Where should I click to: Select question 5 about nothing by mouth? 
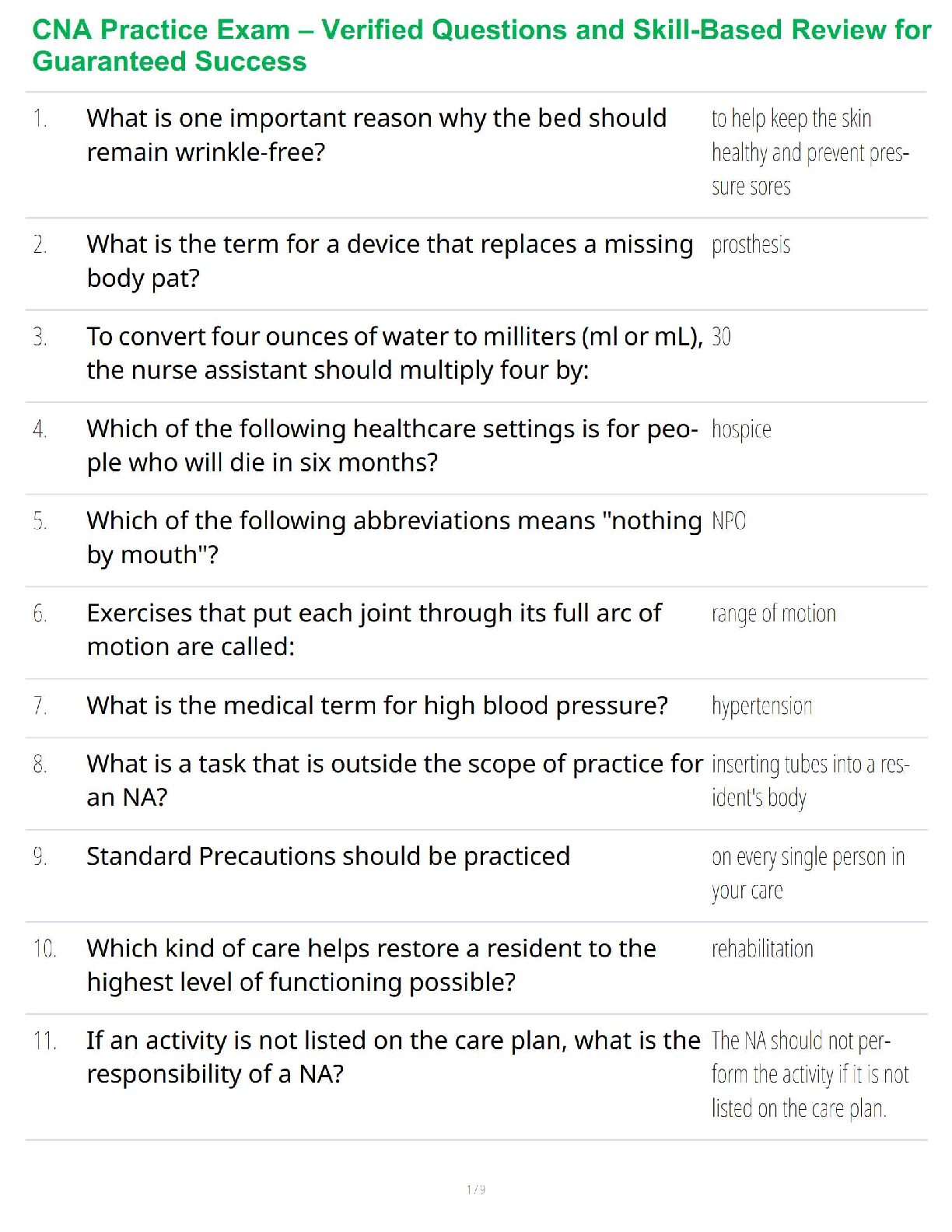pos(394,537)
